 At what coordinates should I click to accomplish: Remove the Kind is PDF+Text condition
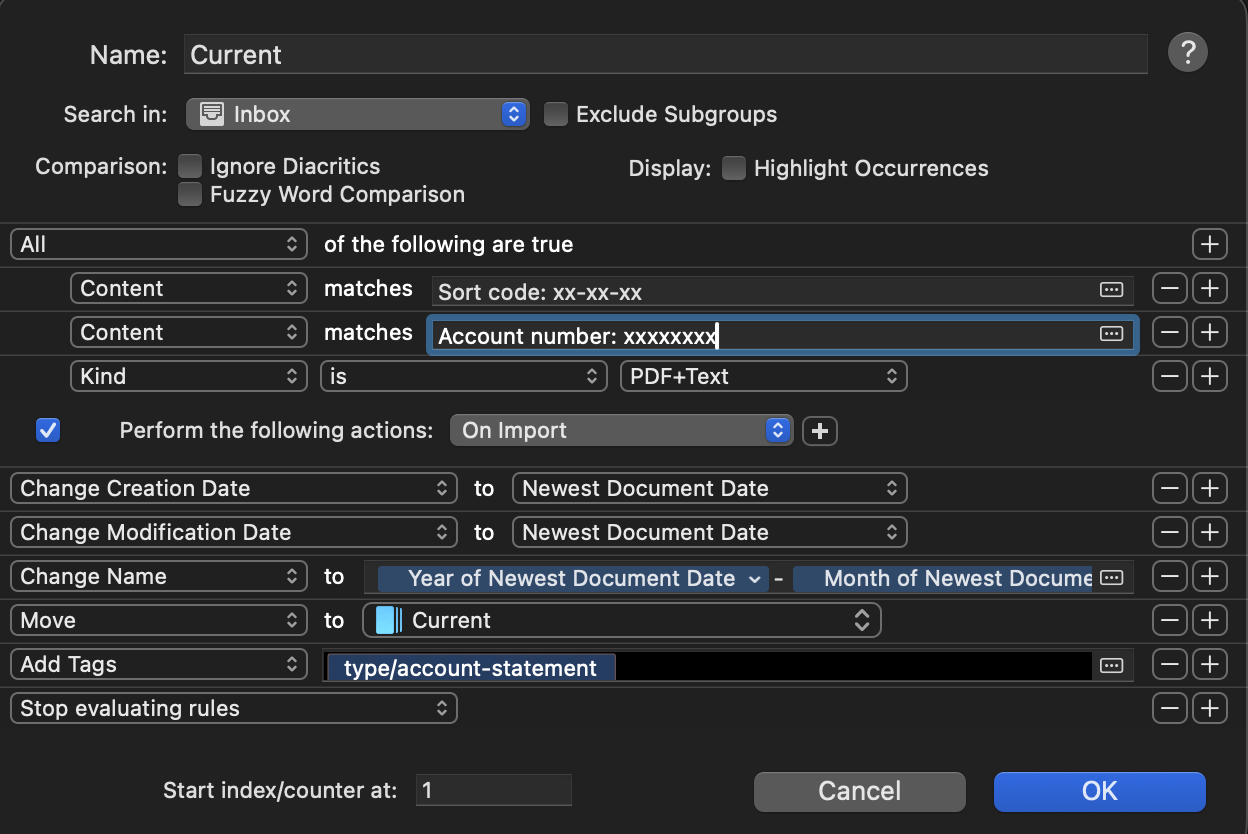1169,377
